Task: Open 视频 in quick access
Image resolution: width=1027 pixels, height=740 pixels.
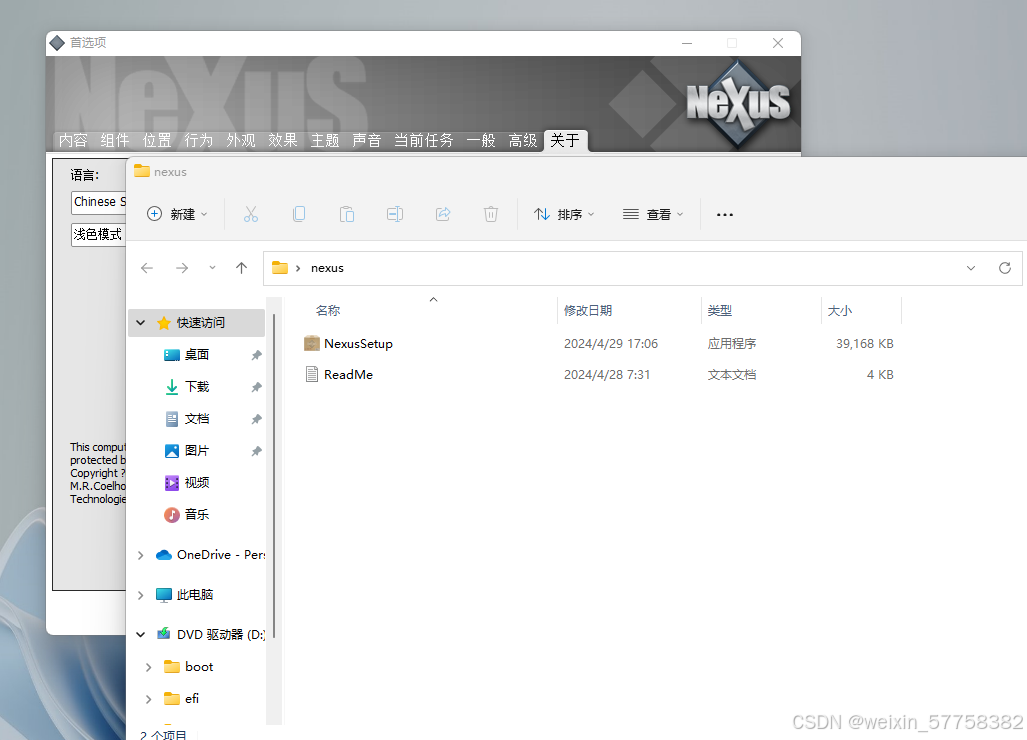Action: [x=196, y=483]
